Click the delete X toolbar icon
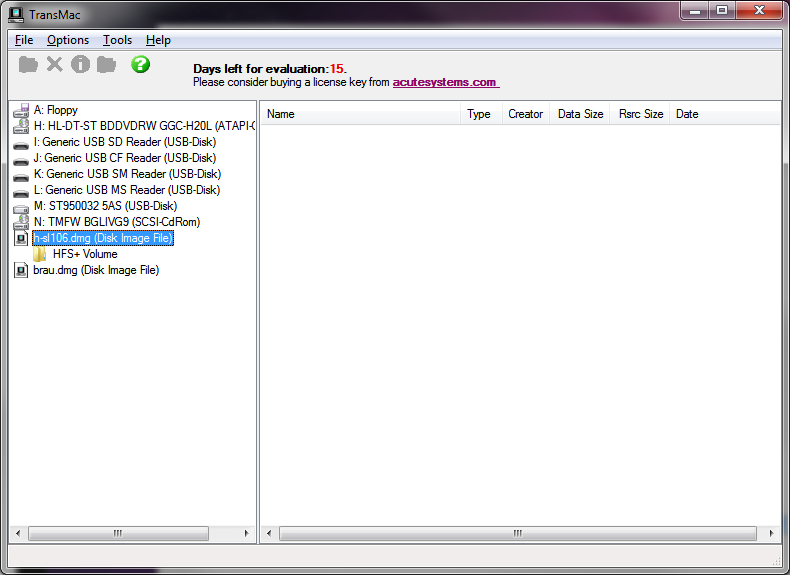 tap(54, 65)
